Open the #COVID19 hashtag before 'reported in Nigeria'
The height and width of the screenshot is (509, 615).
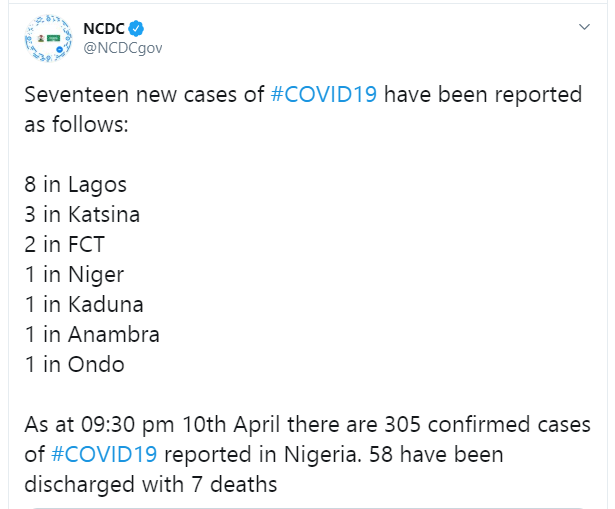coord(104,454)
